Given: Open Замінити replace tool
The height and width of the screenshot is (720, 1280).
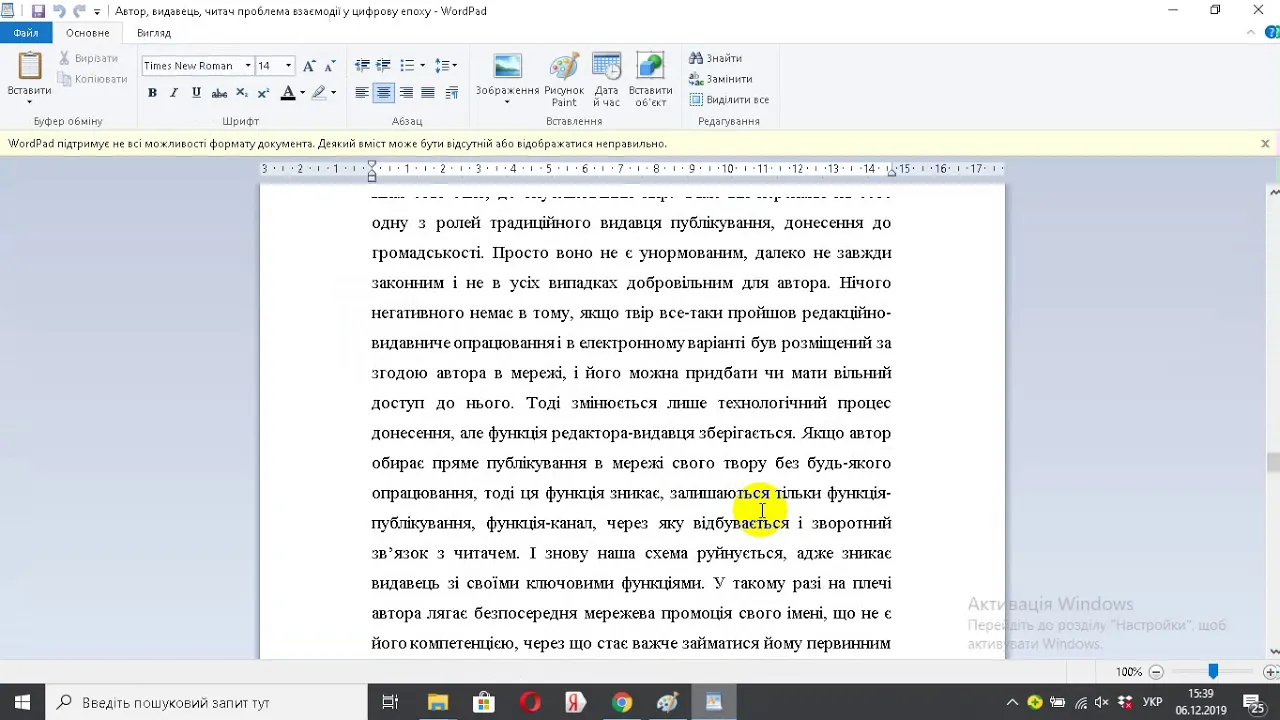Looking at the screenshot, I should tap(721, 79).
